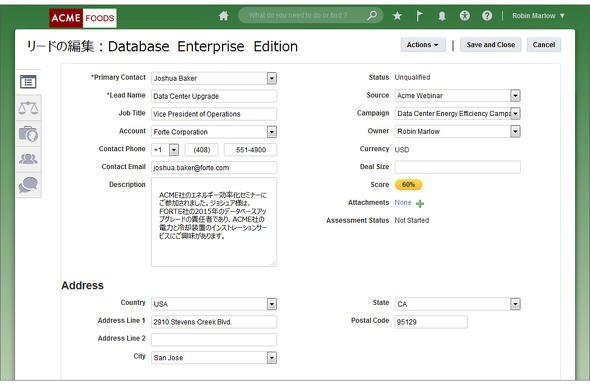Open the contacts people tab
Viewport: 590px width, 385px height.
(28, 159)
